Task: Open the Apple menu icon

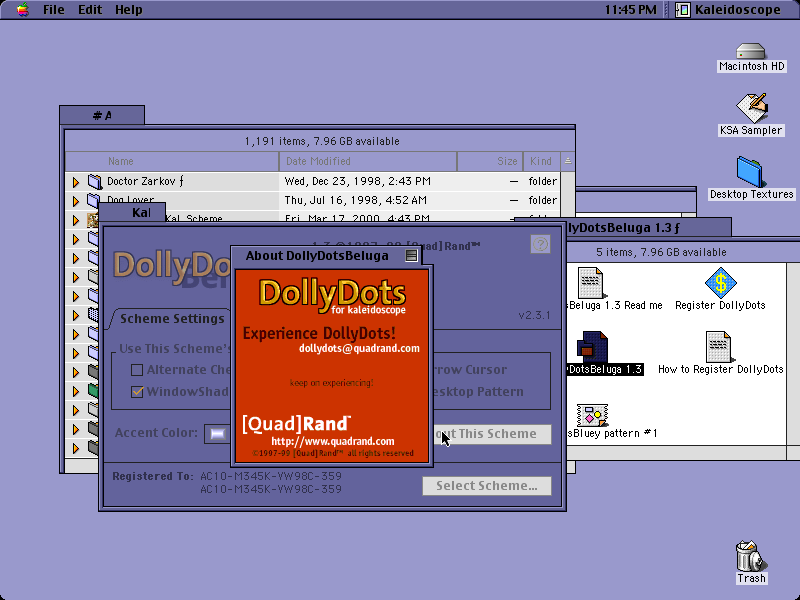Action: click(x=22, y=10)
